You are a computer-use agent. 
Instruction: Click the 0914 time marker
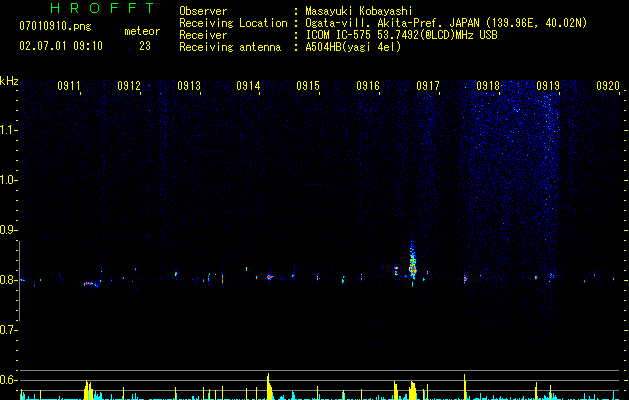[x=248, y=86]
